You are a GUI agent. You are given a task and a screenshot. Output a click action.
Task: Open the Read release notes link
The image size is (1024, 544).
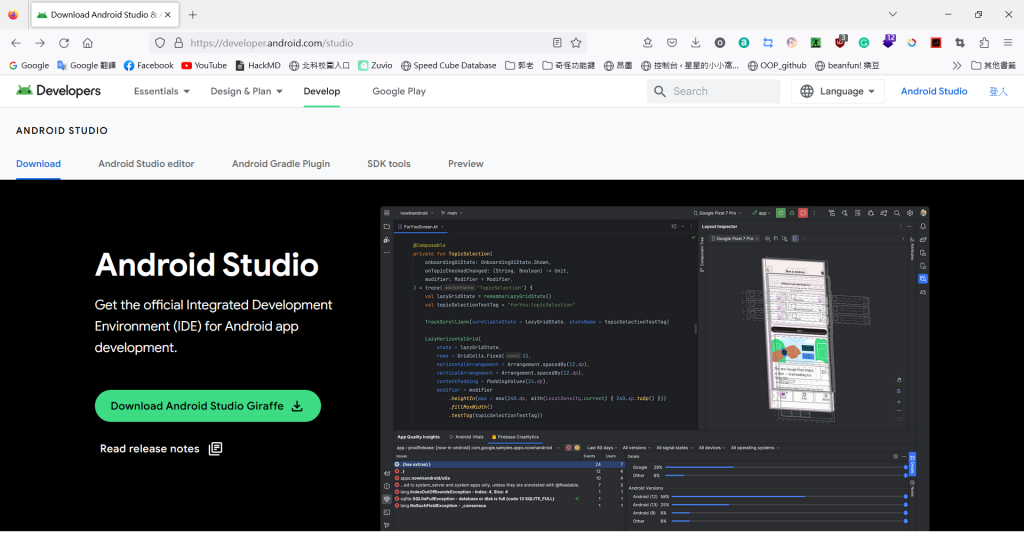click(x=161, y=449)
